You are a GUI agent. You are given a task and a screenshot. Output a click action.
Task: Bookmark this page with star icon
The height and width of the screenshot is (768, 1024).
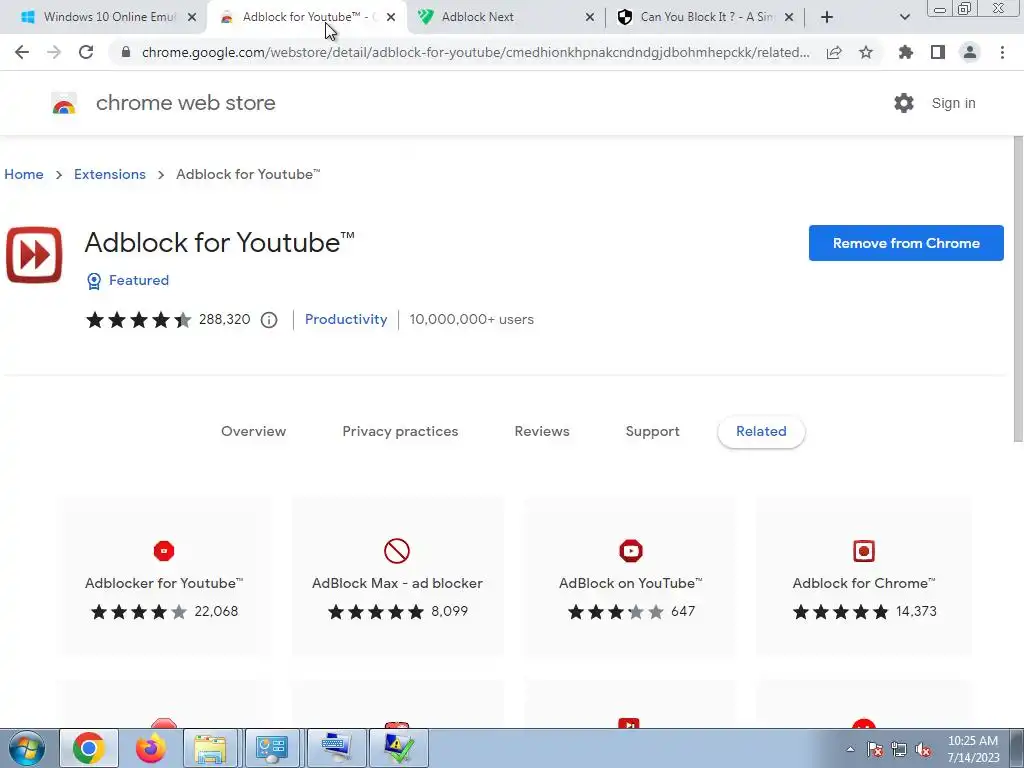tap(866, 52)
